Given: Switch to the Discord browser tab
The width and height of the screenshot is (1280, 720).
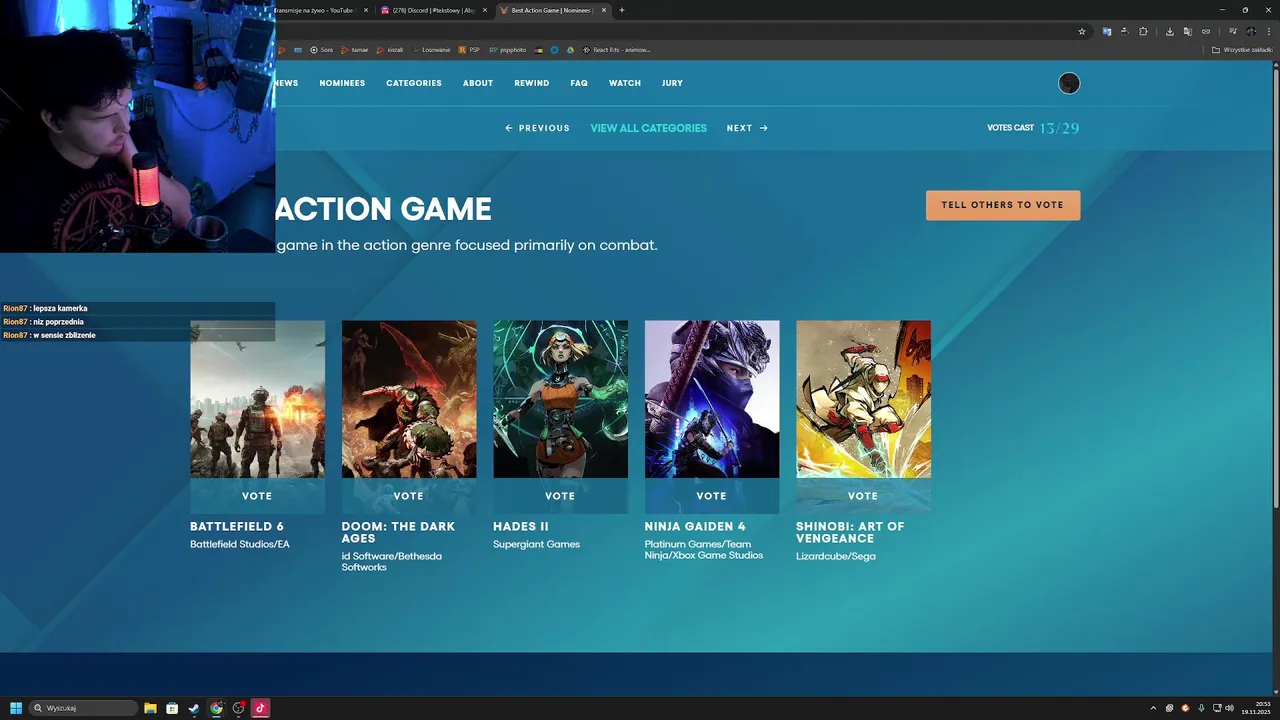Looking at the screenshot, I should (x=433, y=10).
